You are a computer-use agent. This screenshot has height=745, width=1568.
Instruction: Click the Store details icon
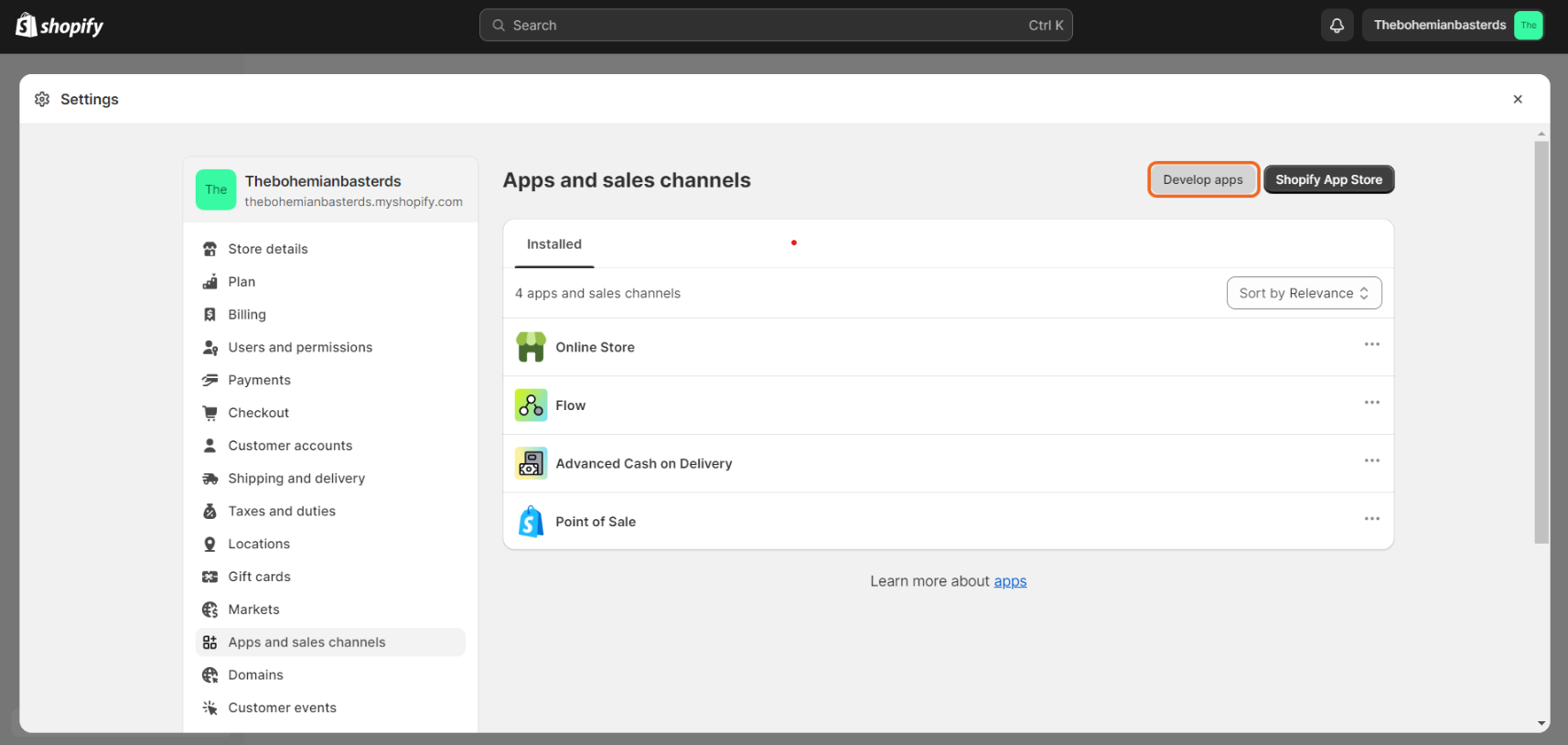pos(209,249)
